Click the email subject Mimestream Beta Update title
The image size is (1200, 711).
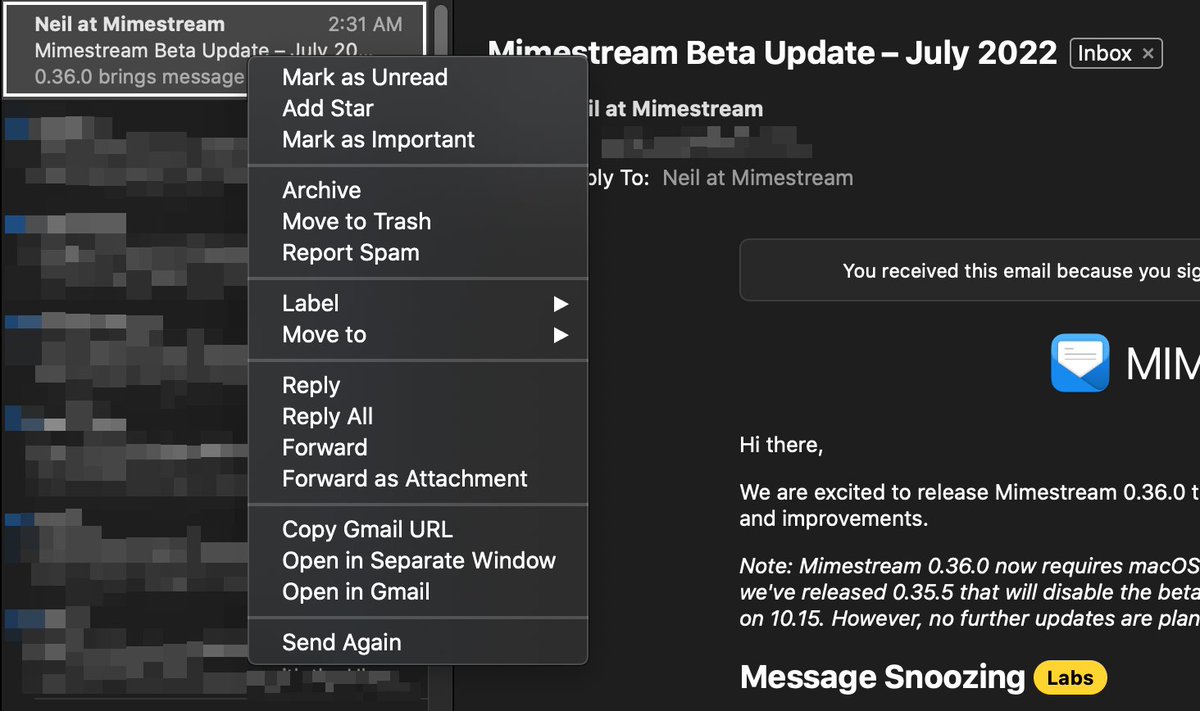pyautogui.click(x=772, y=52)
